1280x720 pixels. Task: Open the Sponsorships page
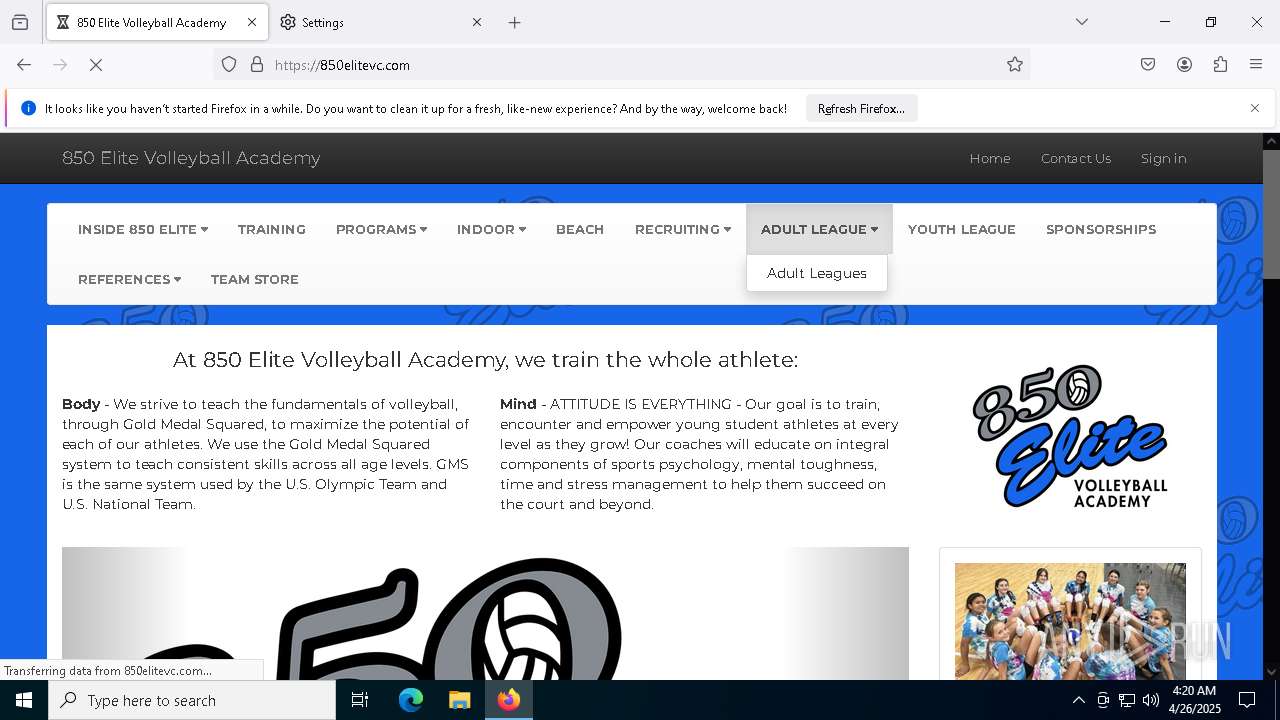click(1101, 229)
